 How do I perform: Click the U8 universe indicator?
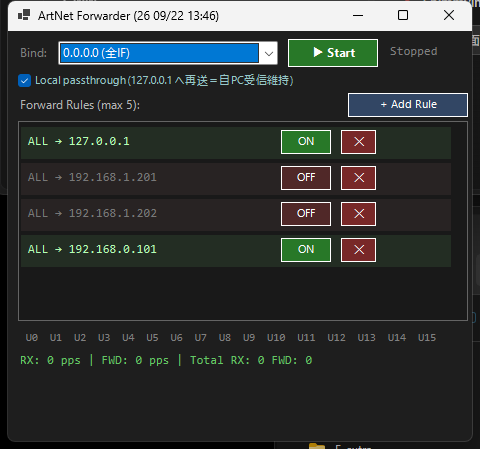click(225, 338)
